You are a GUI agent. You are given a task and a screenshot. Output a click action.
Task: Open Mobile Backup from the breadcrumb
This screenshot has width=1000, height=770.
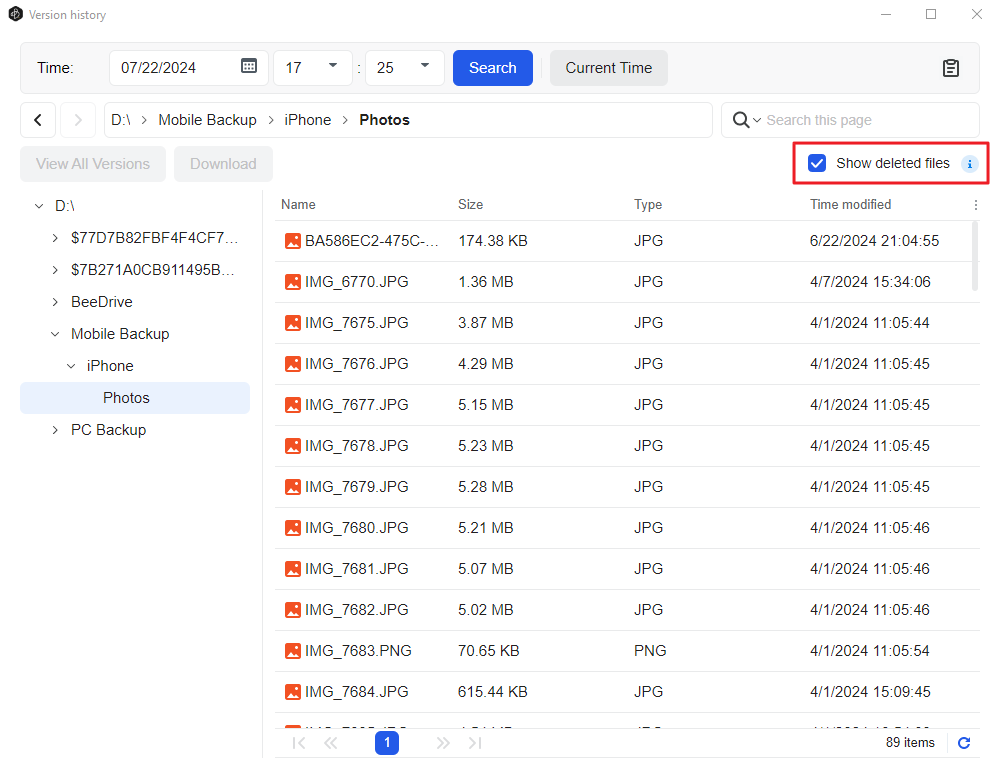[x=207, y=119]
